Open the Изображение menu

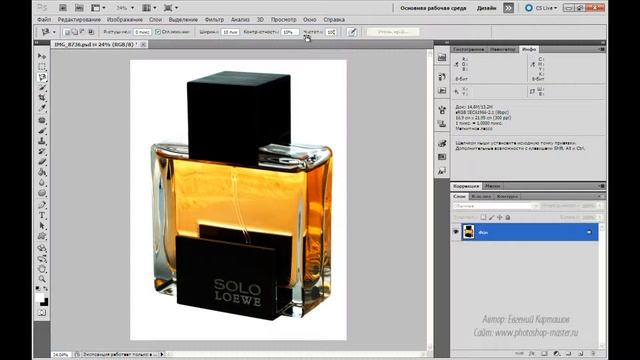[x=125, y=20]
